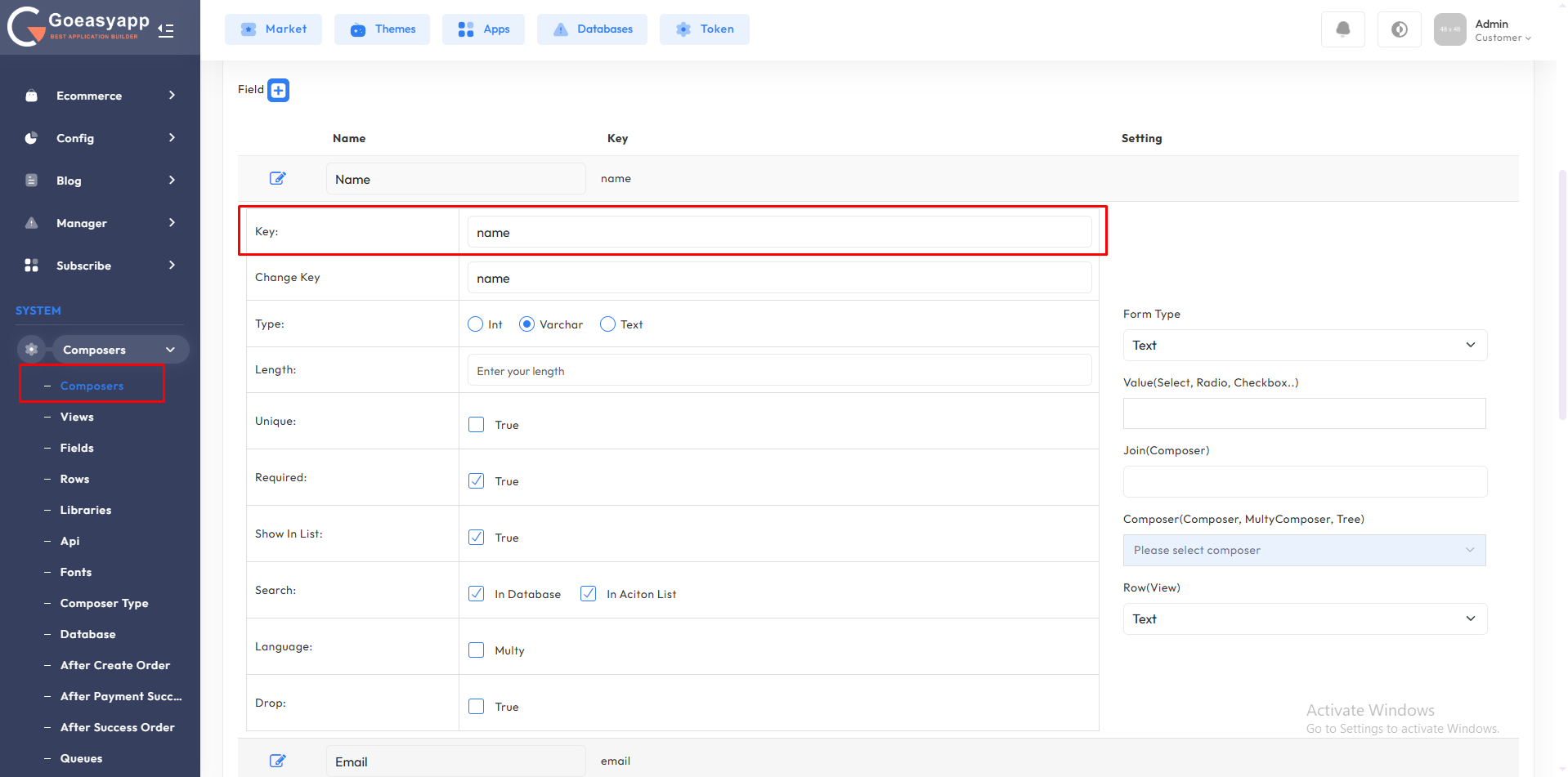
Task: Open the Please select composer dropdown
Action: tap(1304, 551)
